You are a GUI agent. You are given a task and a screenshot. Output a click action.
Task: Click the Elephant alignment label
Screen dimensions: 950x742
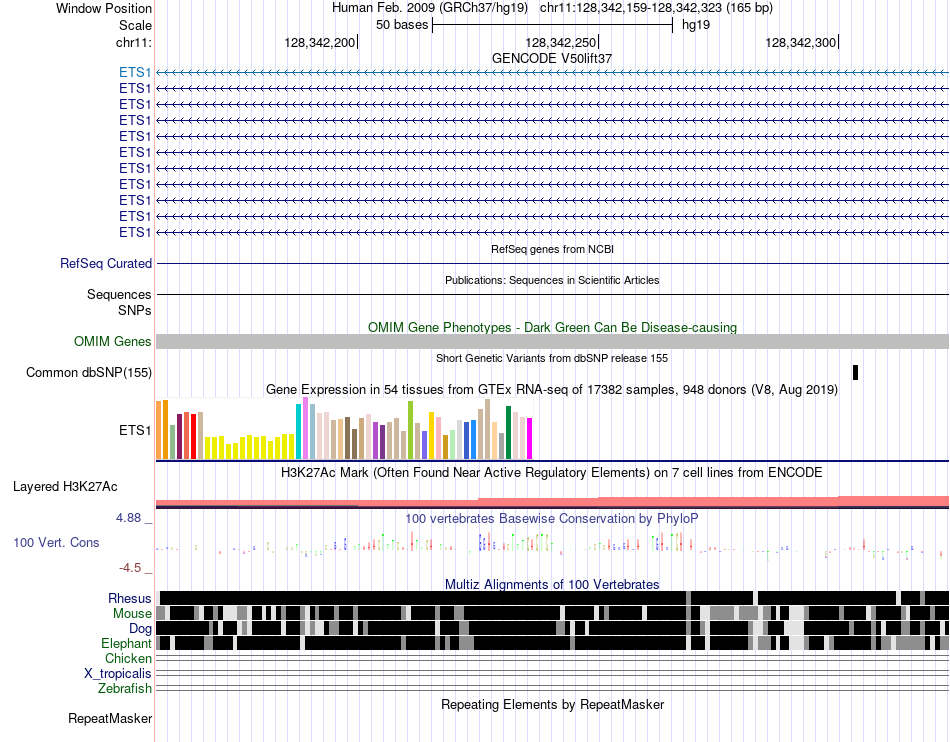tap(126, 643)
